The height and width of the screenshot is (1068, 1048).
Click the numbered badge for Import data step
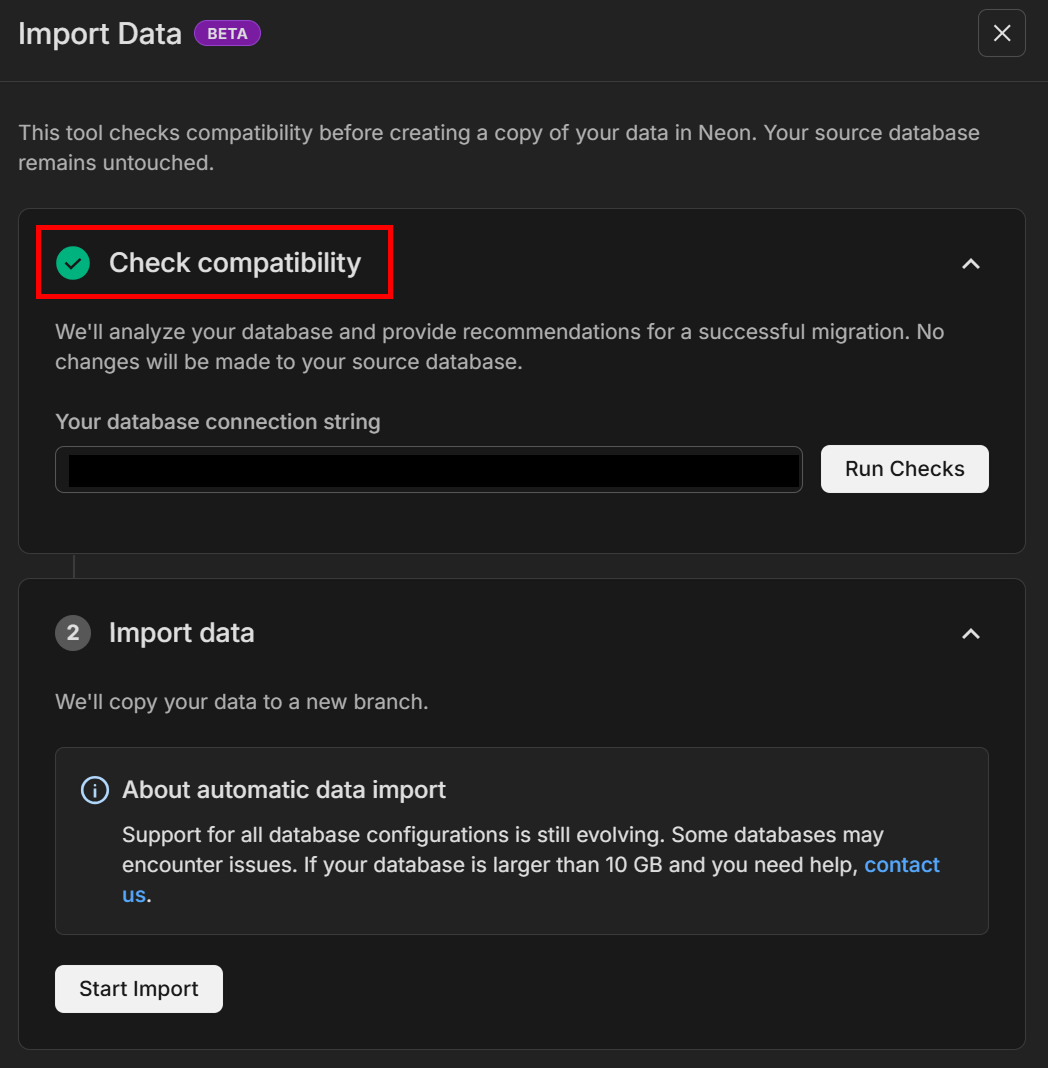71,633
